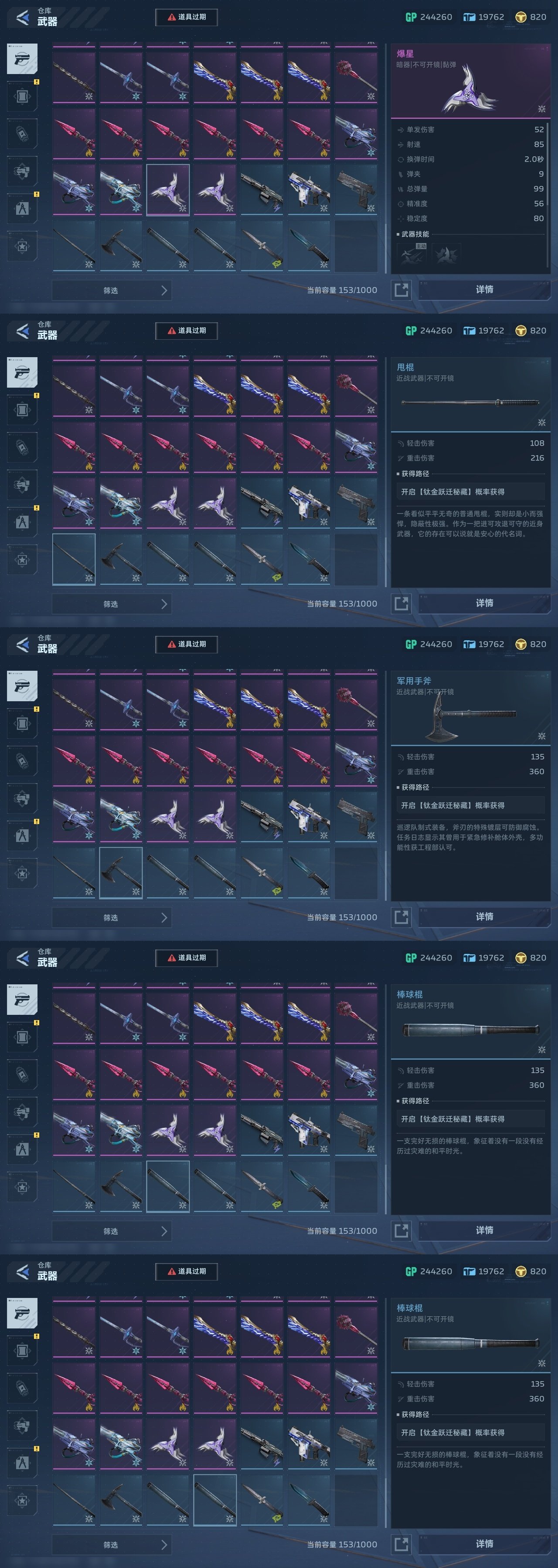Switch to character gear sidebar tab on 爆星 screen
The width and height of the screenshot is (558, 1568).
coord(22,209)
